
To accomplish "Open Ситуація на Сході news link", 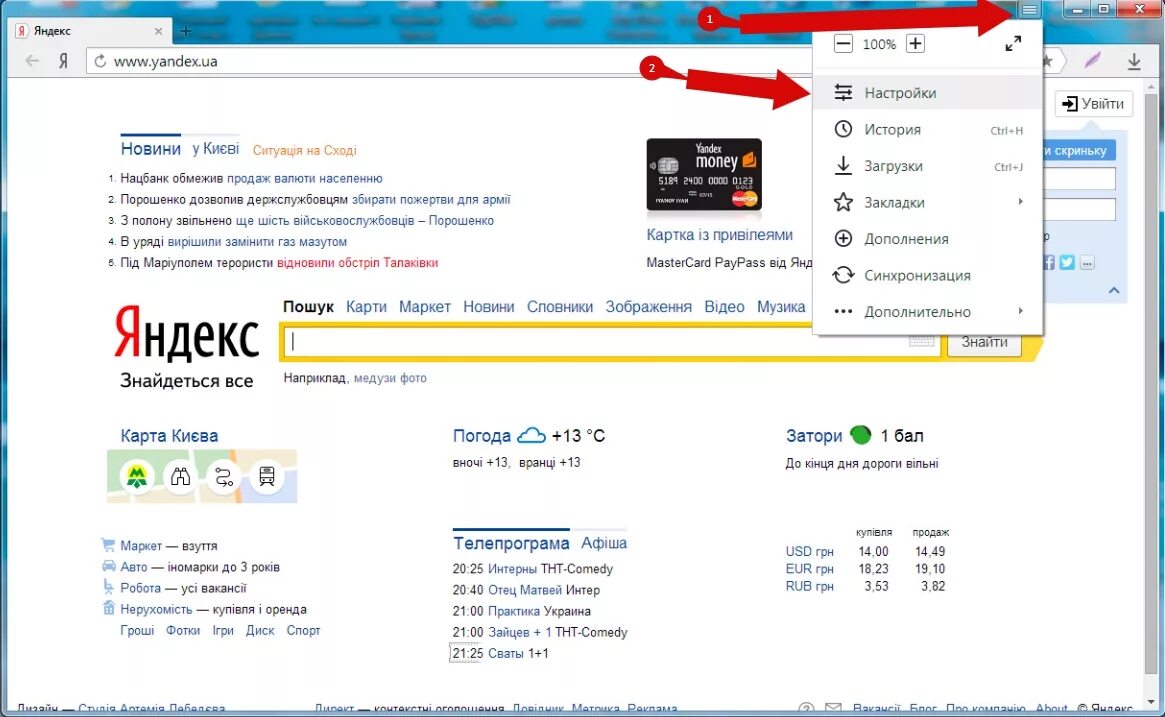I will click(305, 150).
